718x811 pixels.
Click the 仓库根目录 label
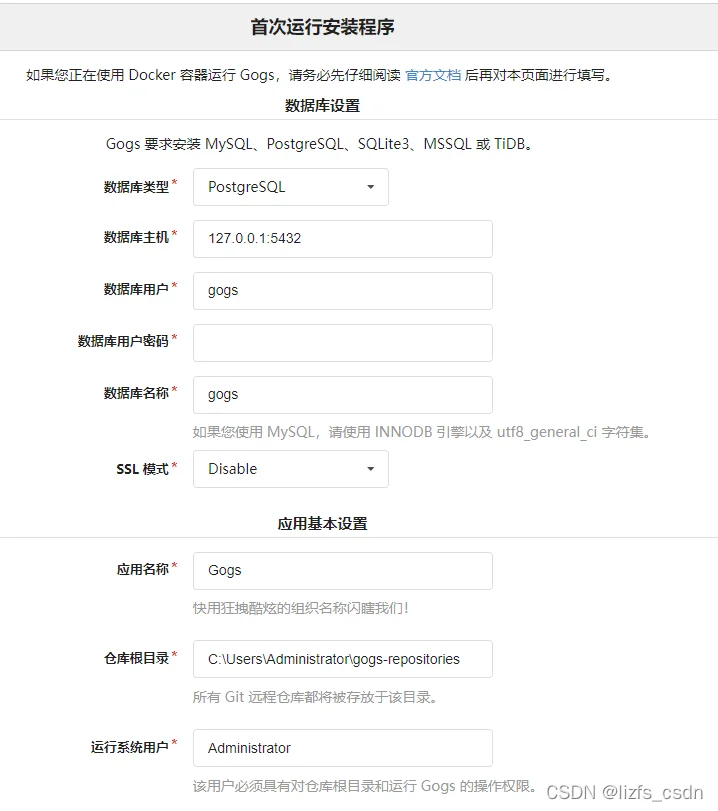136,658
